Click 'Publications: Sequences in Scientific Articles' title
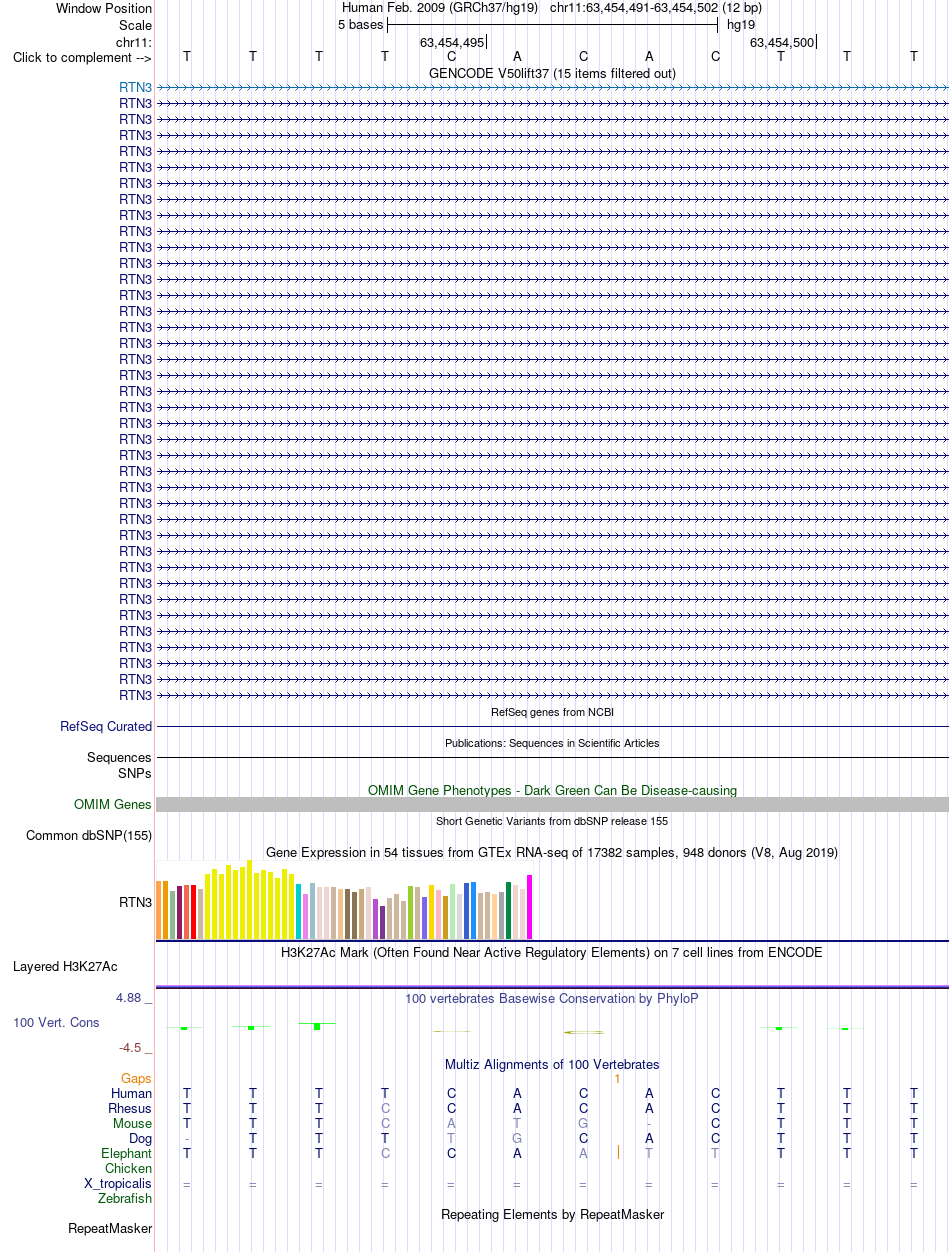The height and width of the screenshot is (1252, 950). click(552, 743)
